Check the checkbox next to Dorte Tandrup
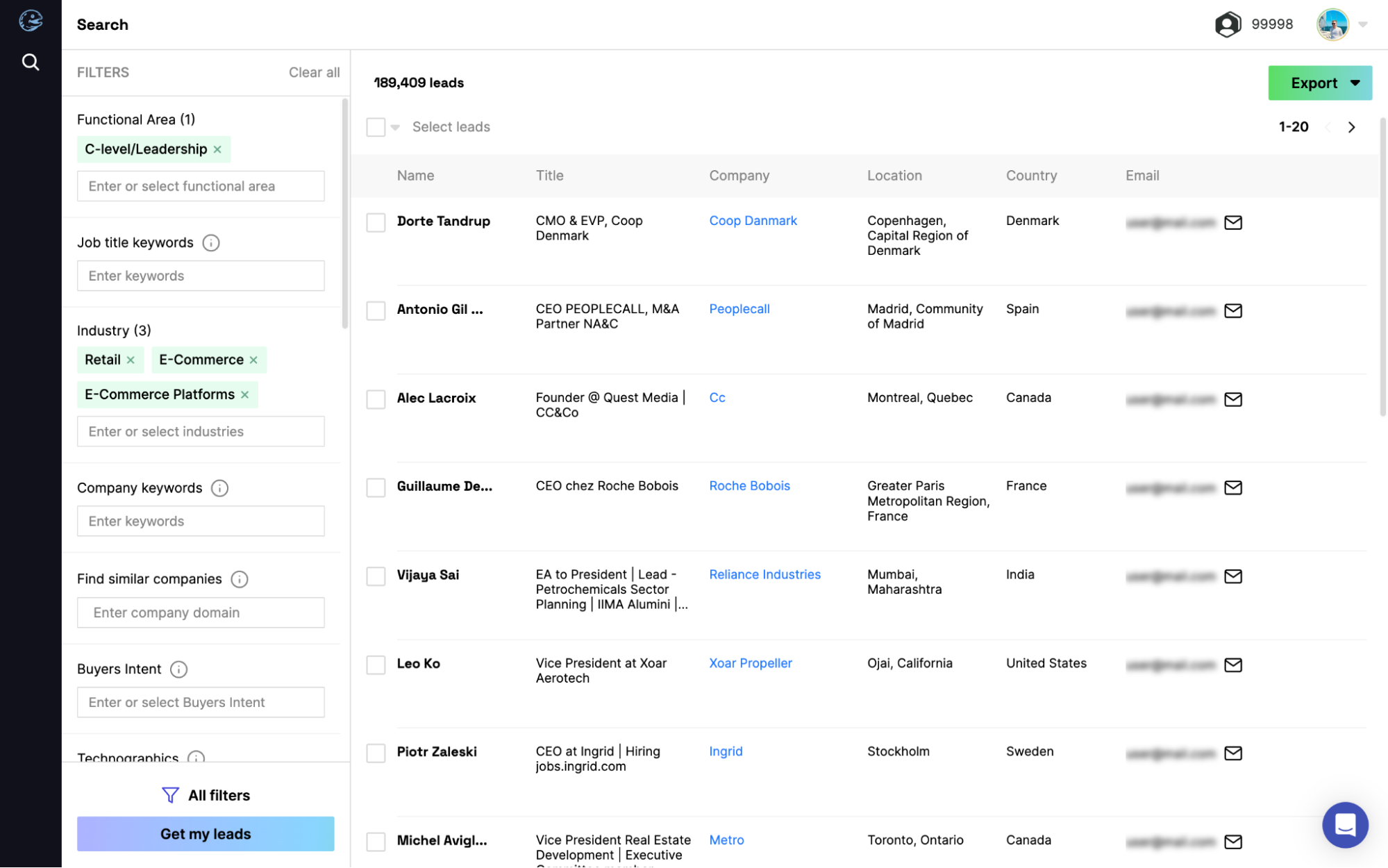 [x=376, y=221]
